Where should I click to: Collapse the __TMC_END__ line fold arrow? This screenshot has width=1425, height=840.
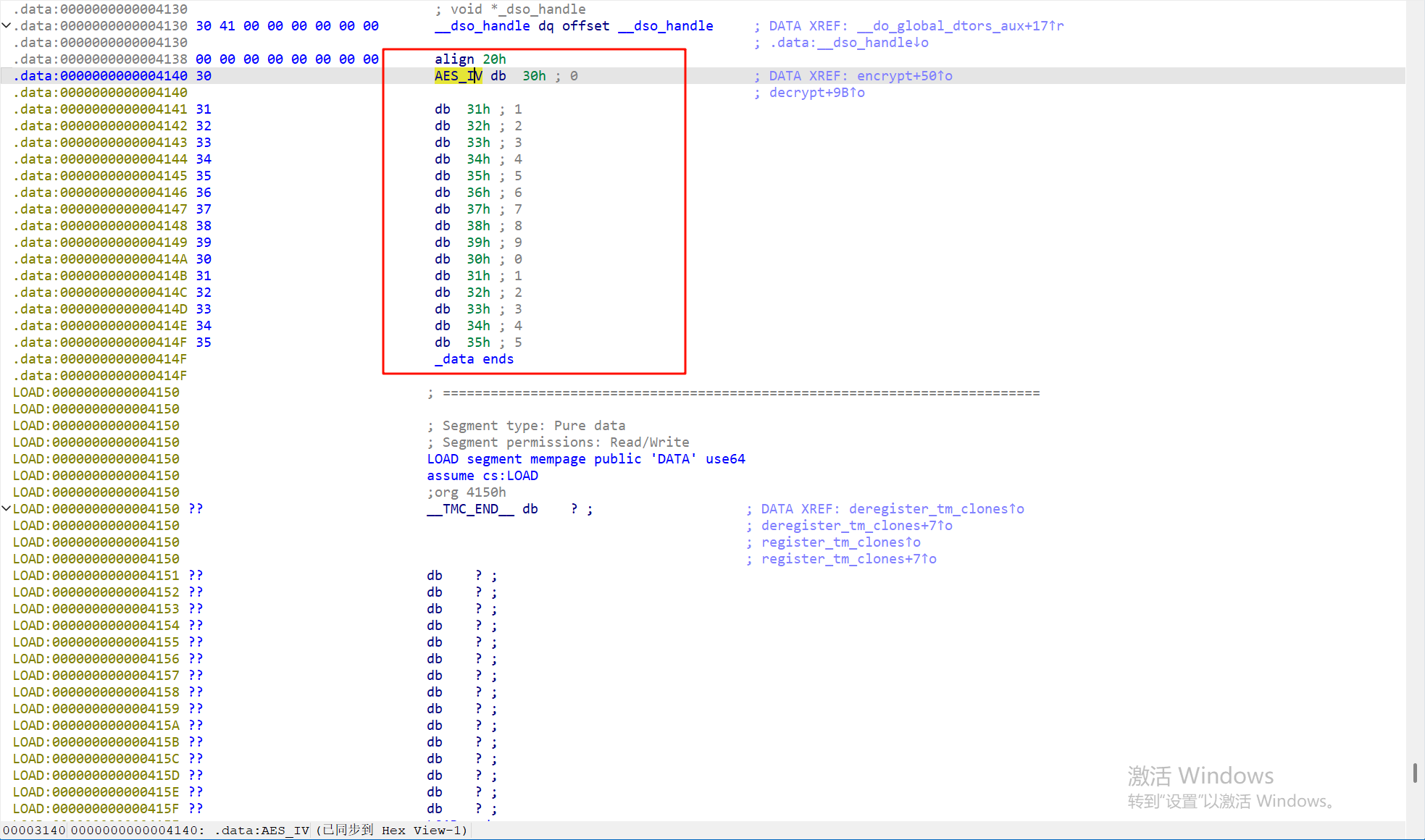(7, 509)
